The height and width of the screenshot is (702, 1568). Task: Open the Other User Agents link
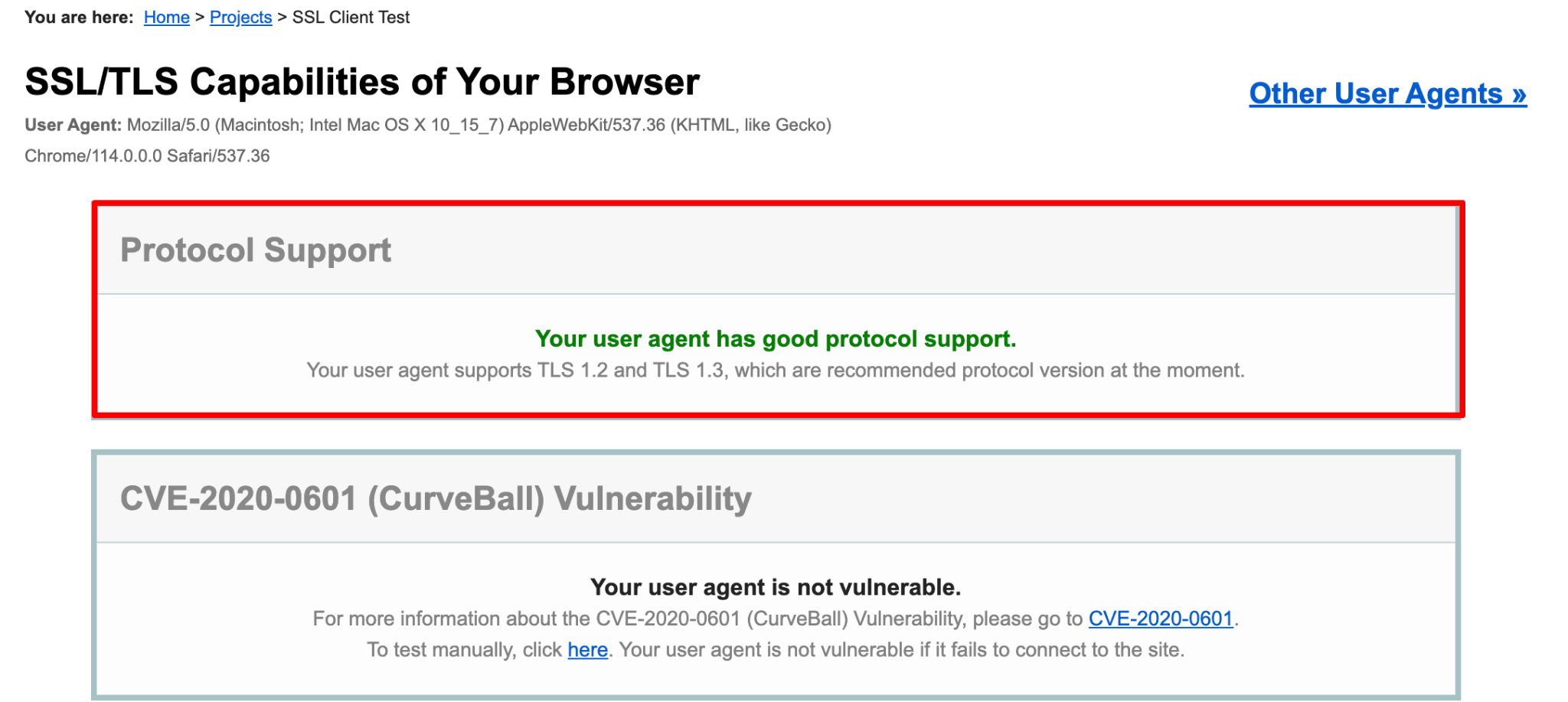(x=1387, y=93)
